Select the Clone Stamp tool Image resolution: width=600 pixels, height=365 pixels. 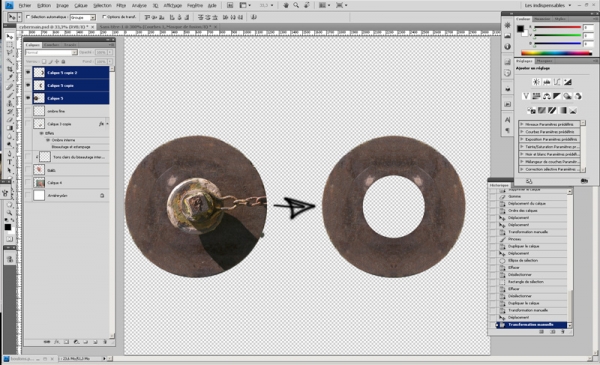click(x=10, y=103)
